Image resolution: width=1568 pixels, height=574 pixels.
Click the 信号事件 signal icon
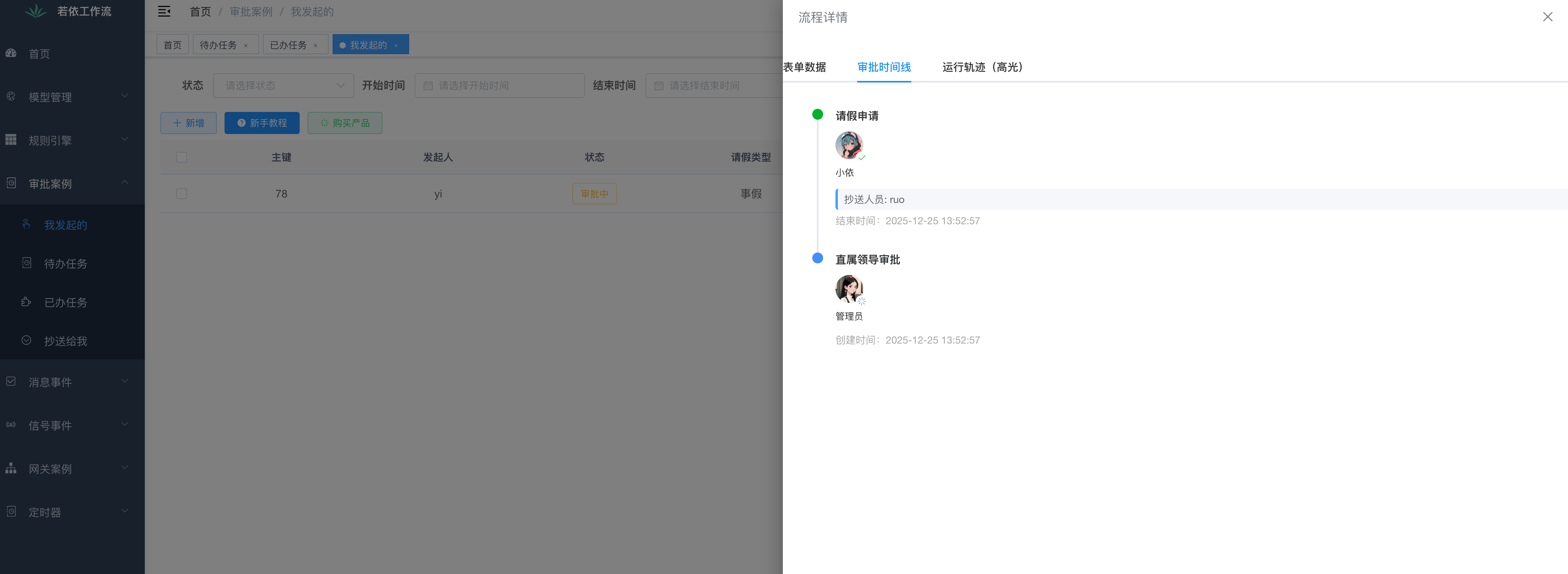click(x=11, y=425)
